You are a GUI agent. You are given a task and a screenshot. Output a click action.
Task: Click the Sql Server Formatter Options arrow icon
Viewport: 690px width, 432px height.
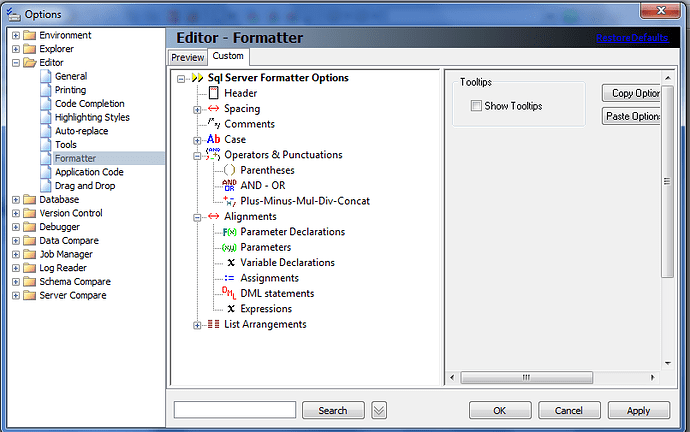point(197,78)
